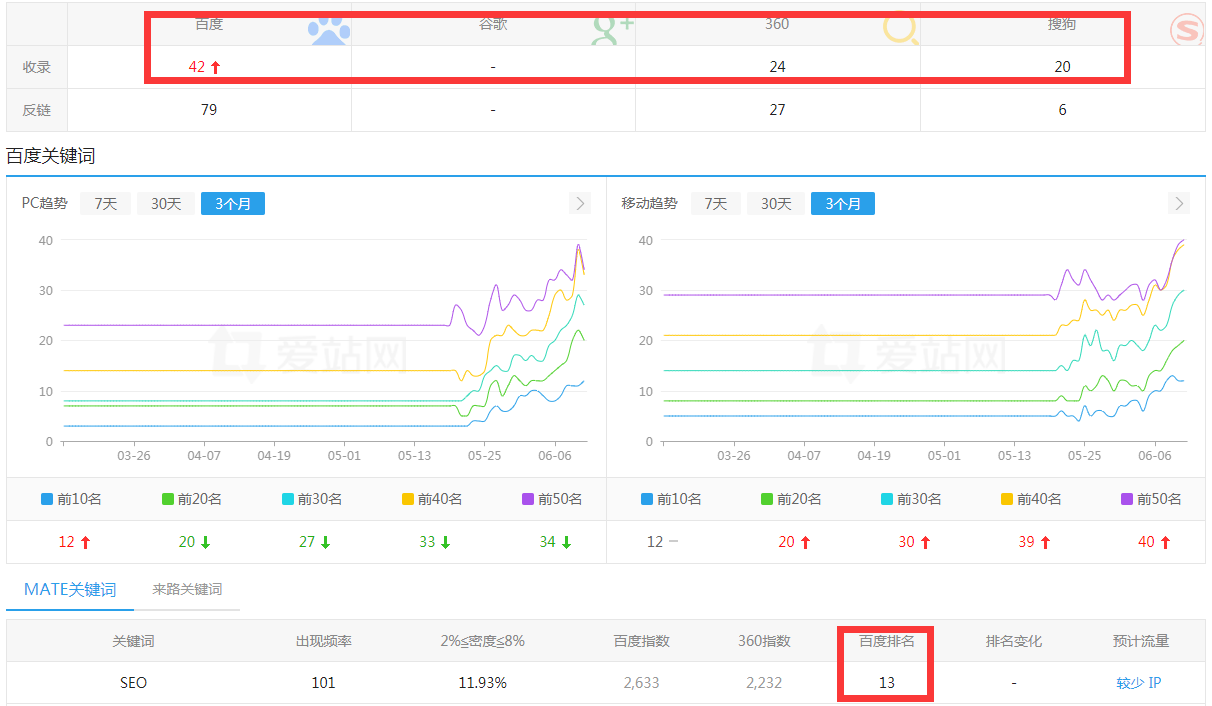The height and width of the screenshot is (706, 1212).
Task: Select 7天 in PC趋势
Action: 106,203
